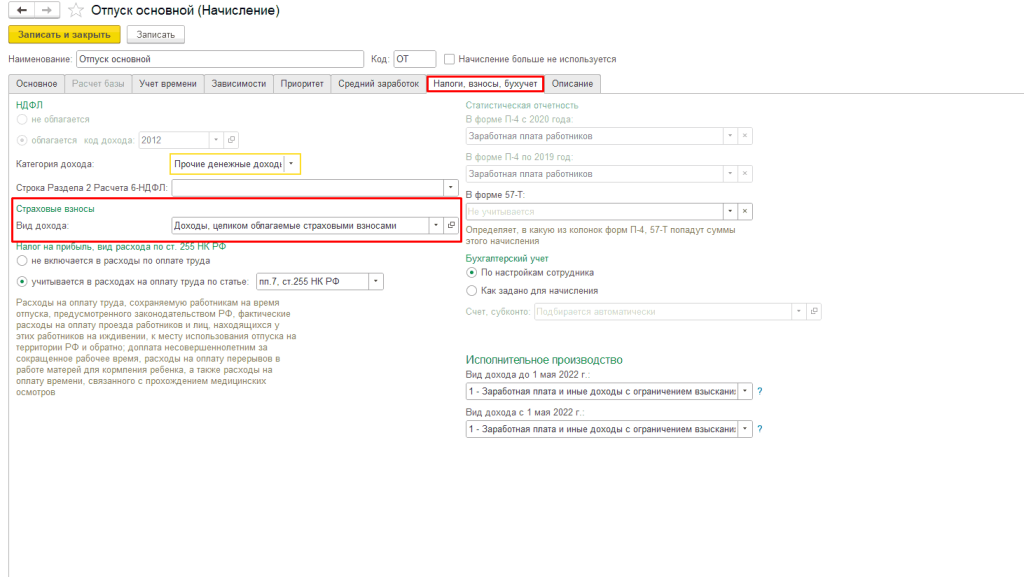Click the Записать и закрыть button
1024x577 pixels.
(x=64, y=34)
